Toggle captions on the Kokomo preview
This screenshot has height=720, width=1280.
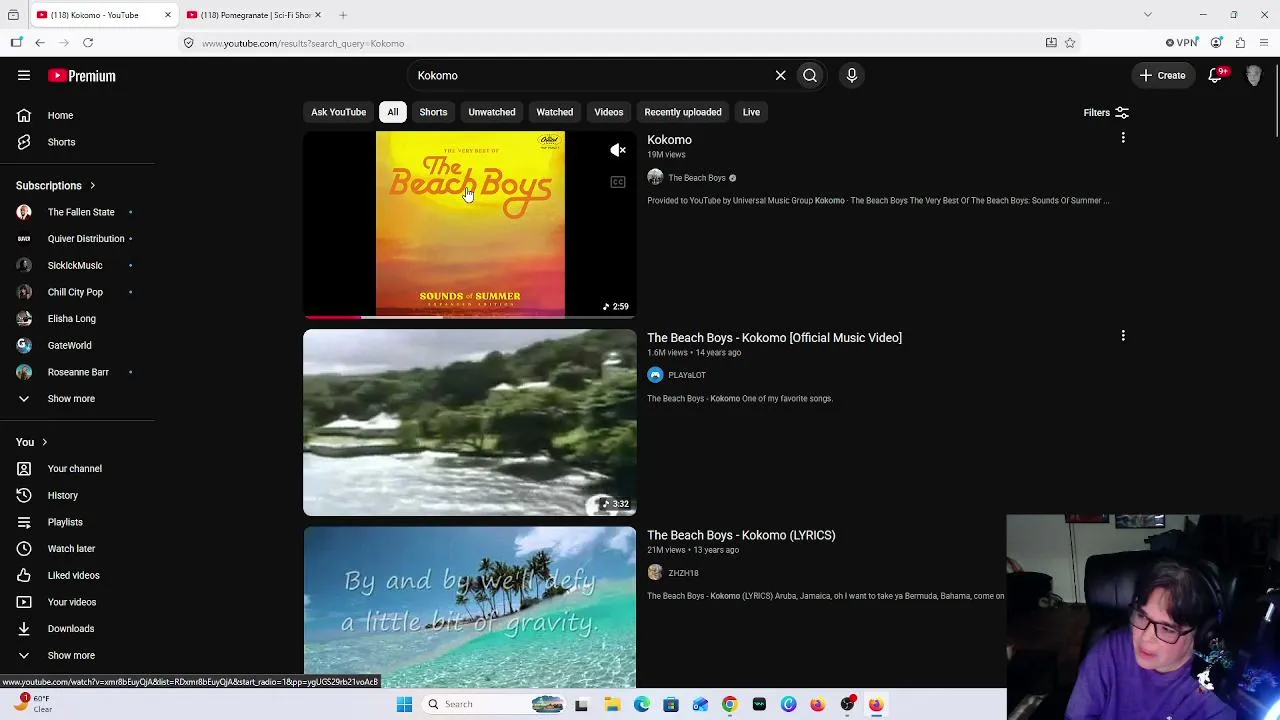pos(618,182)
